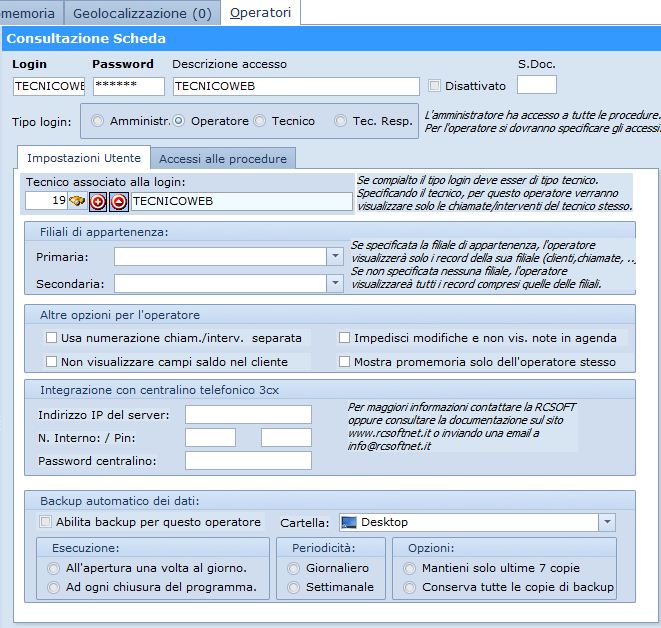Click the 'Cartella:' label
The image size is (661, 628).
click(x=305, y=523)
